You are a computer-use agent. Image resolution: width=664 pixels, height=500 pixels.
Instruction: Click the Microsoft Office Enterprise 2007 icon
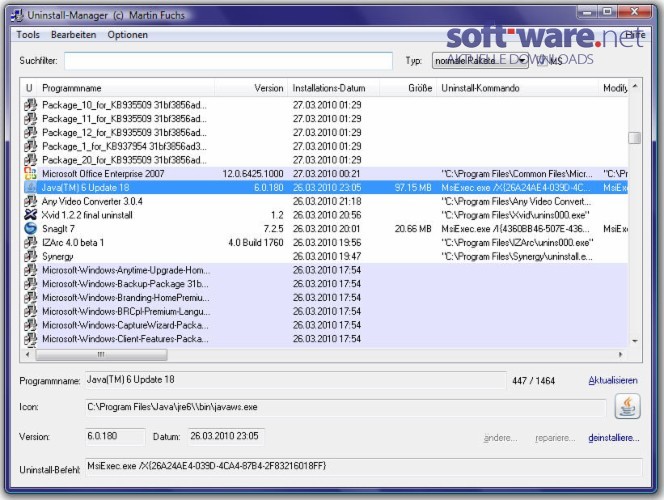coord(30,174)
